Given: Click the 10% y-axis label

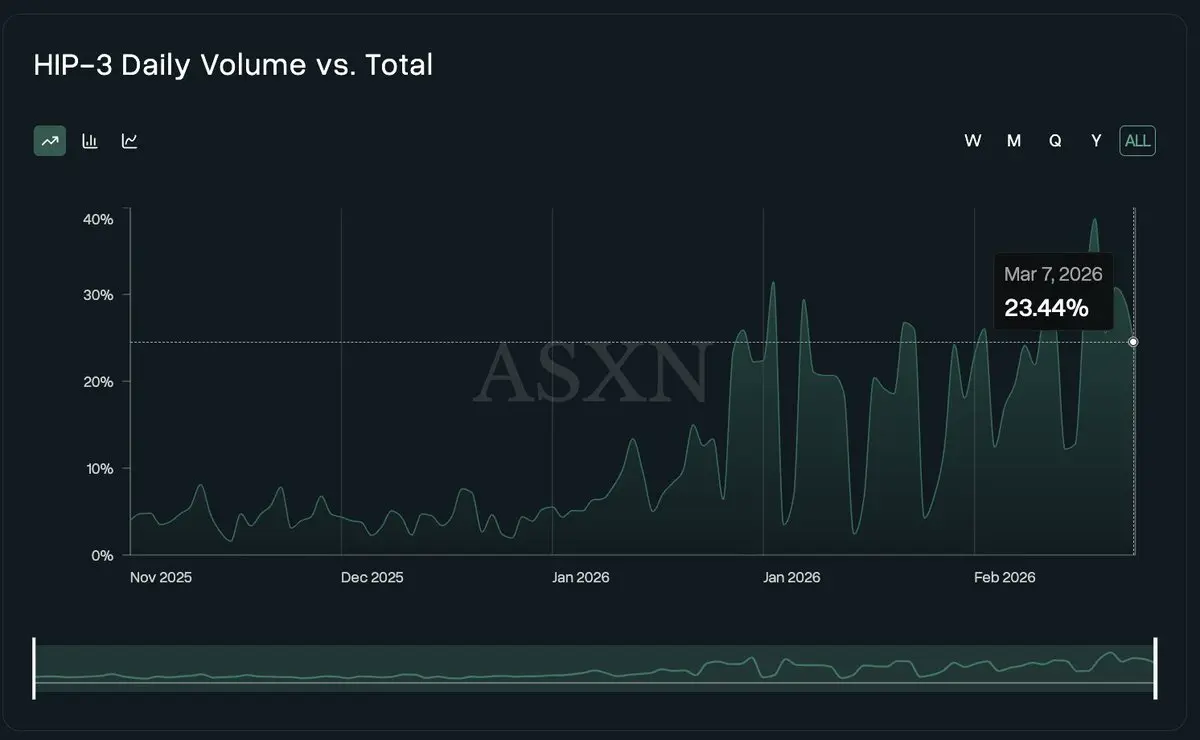Looking at the screenshot, I should point(98,469).
